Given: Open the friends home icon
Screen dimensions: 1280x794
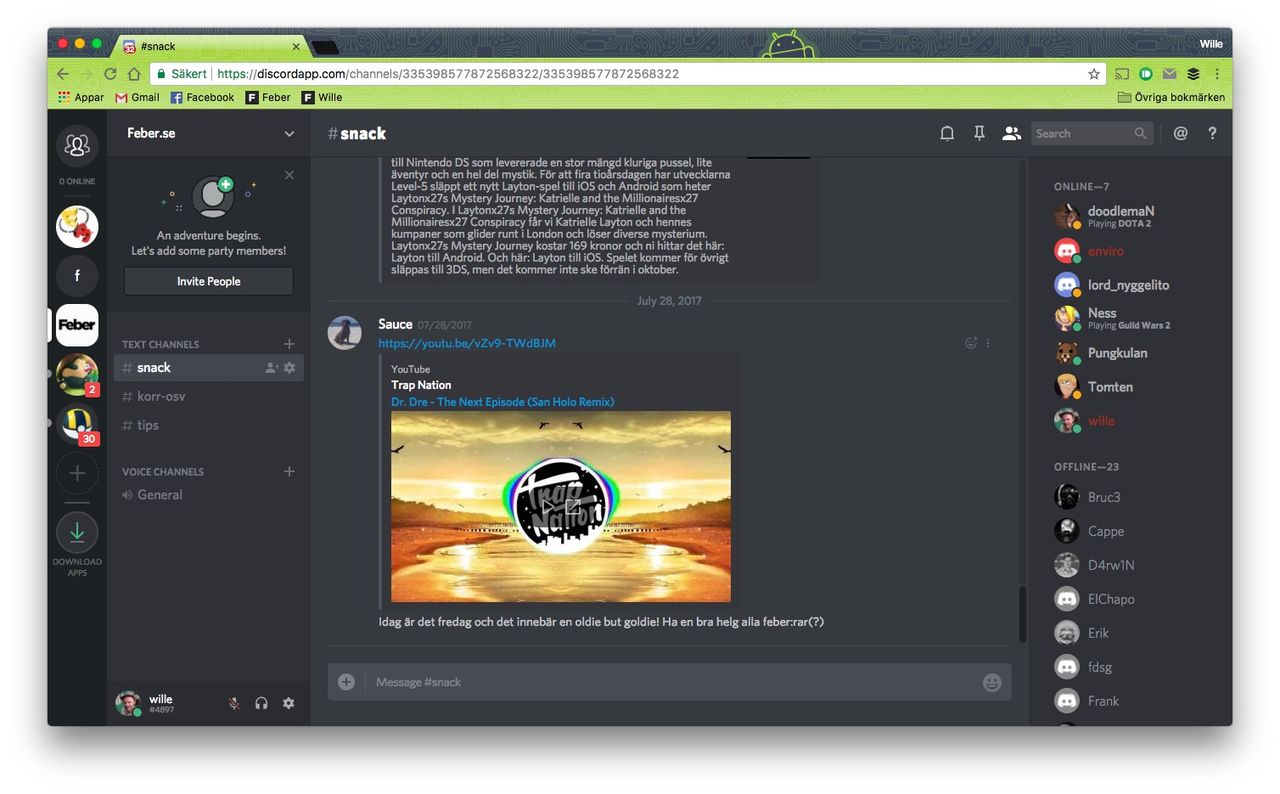Looking at the screenshot, I should (x=77, y=146).
